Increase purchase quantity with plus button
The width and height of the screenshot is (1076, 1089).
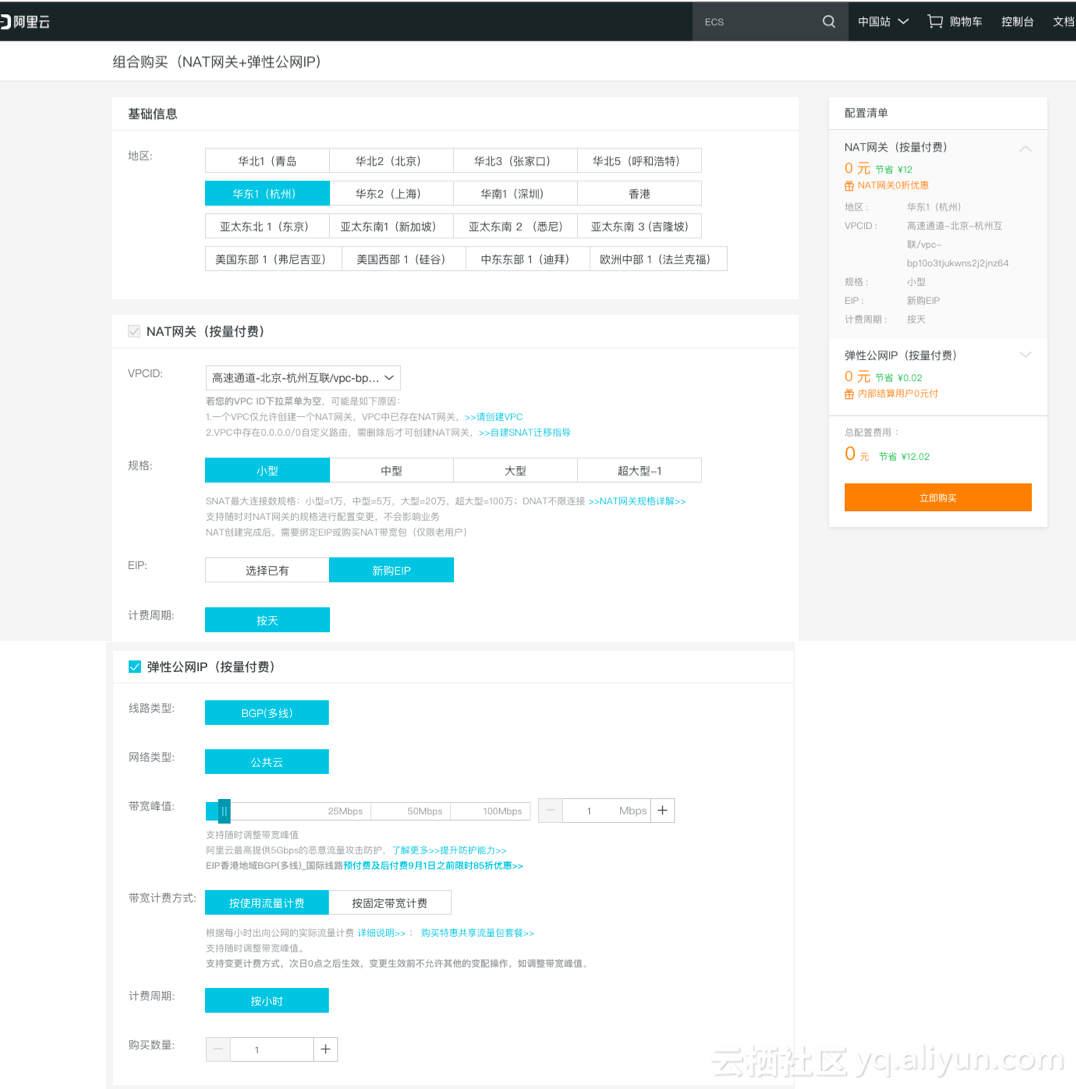325,1049
